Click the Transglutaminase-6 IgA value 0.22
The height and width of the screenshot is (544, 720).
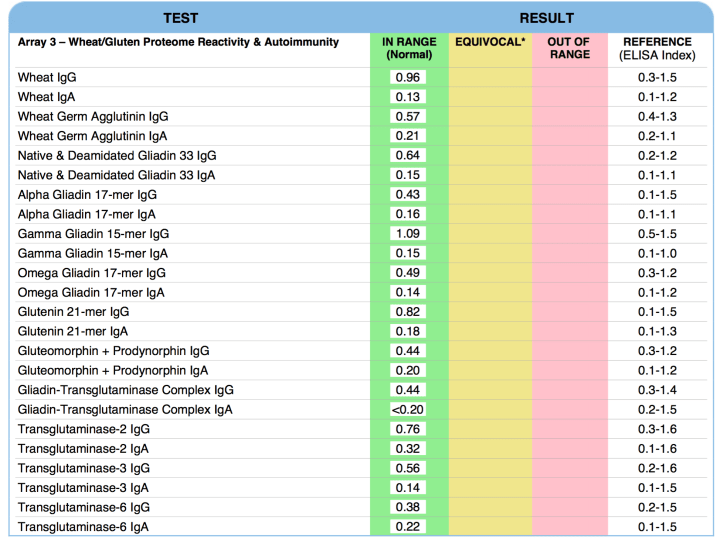click(408, 527)
